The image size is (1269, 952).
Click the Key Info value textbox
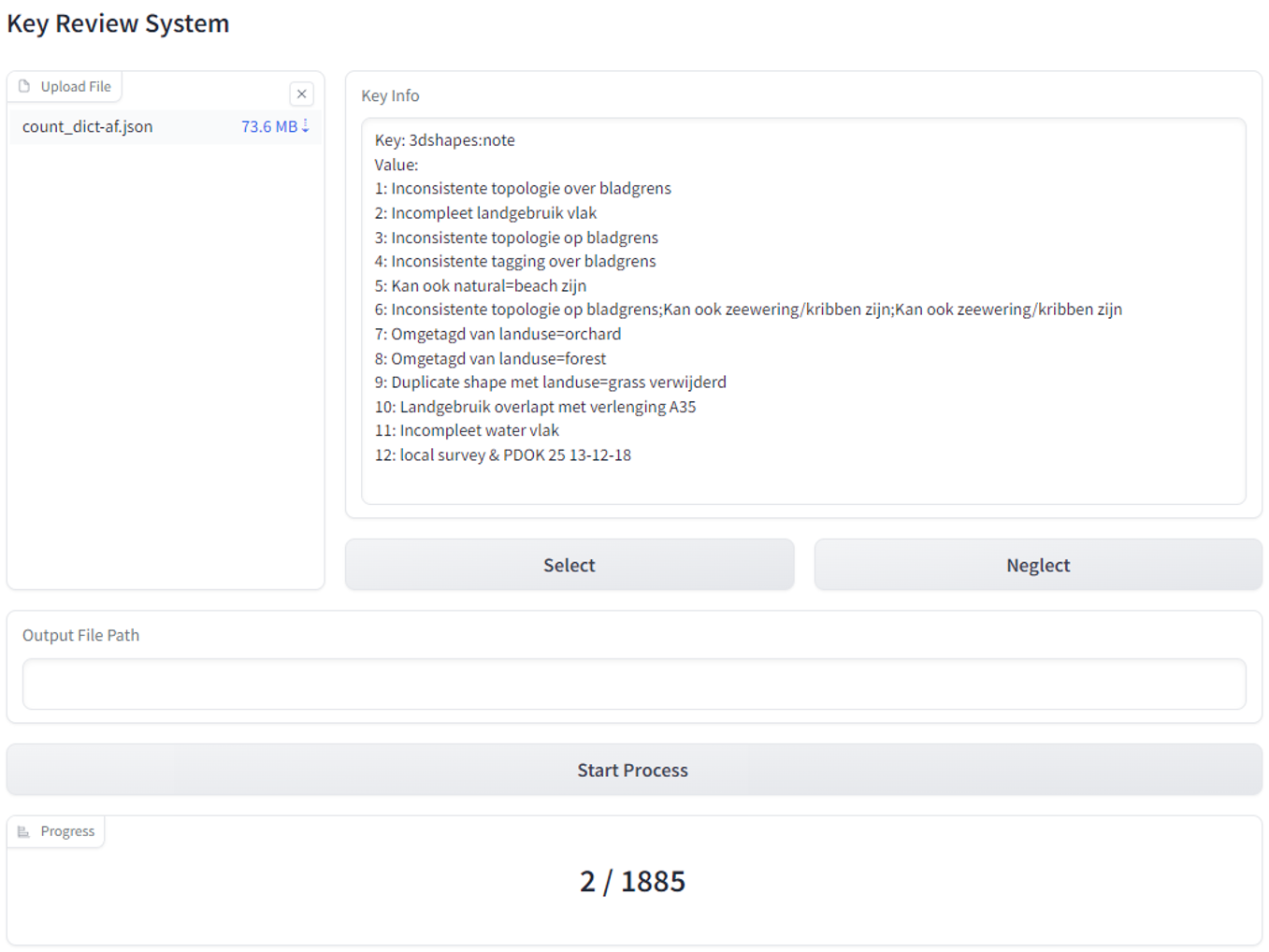click(803, 310)
